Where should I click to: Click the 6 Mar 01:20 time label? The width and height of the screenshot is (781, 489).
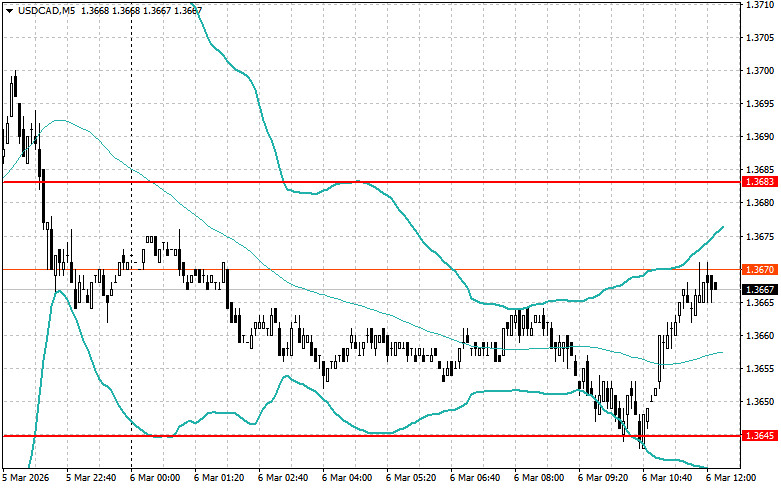219,478
